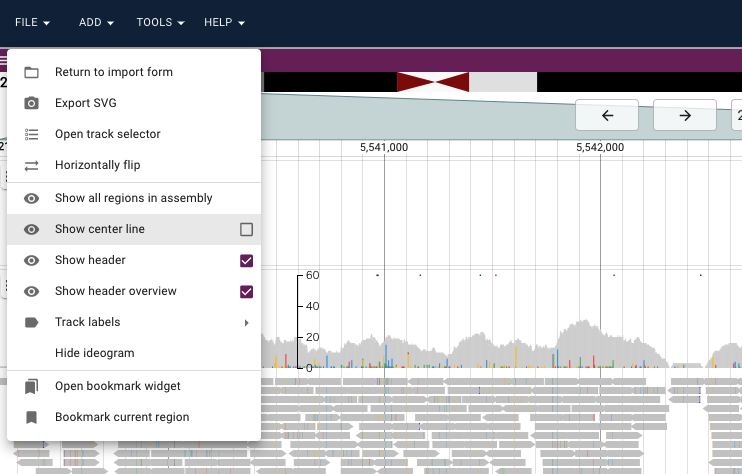Open the ADD menu
This screenshot has width=742, height=474.
(96, 23)
